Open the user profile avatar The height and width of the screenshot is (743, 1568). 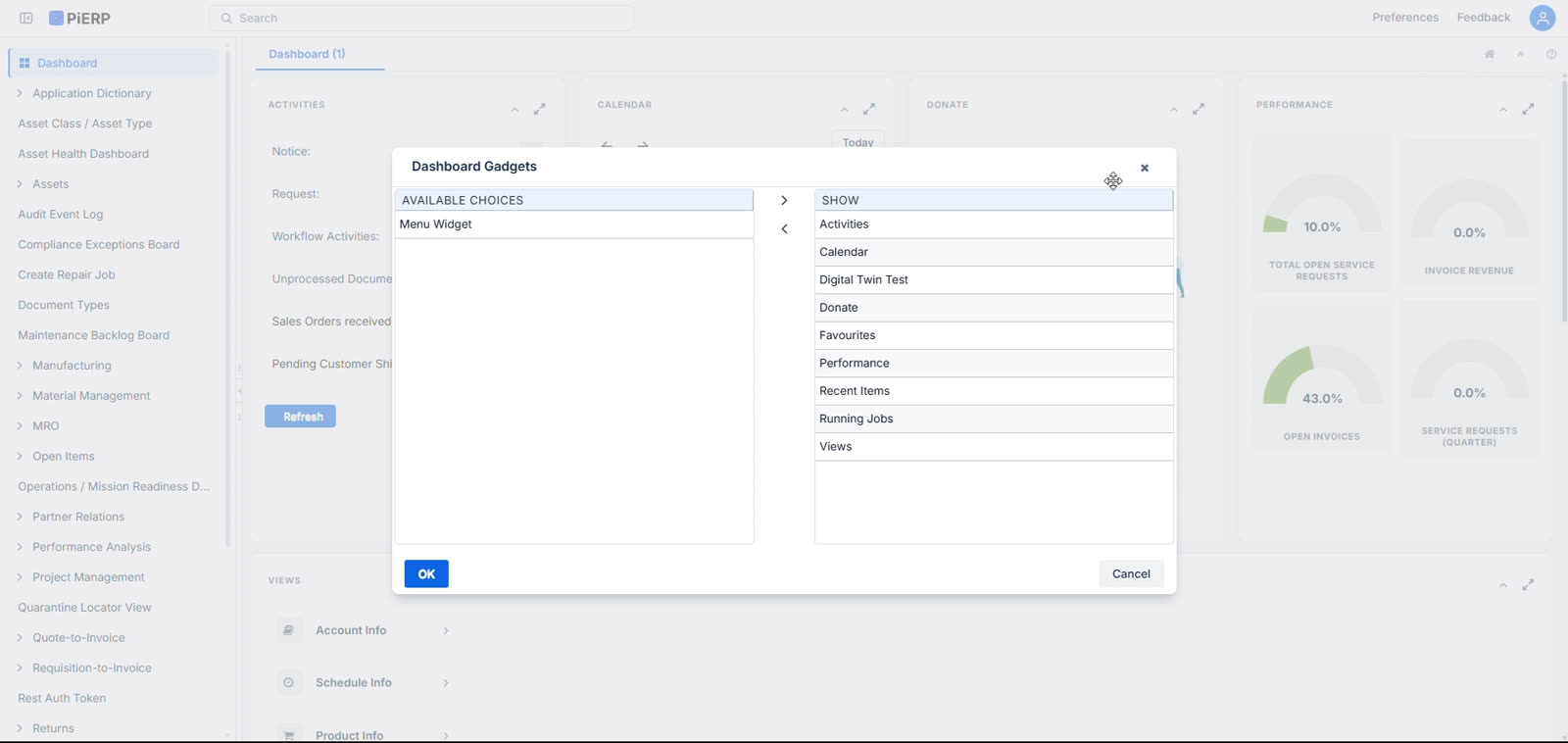coord(1543,18)
